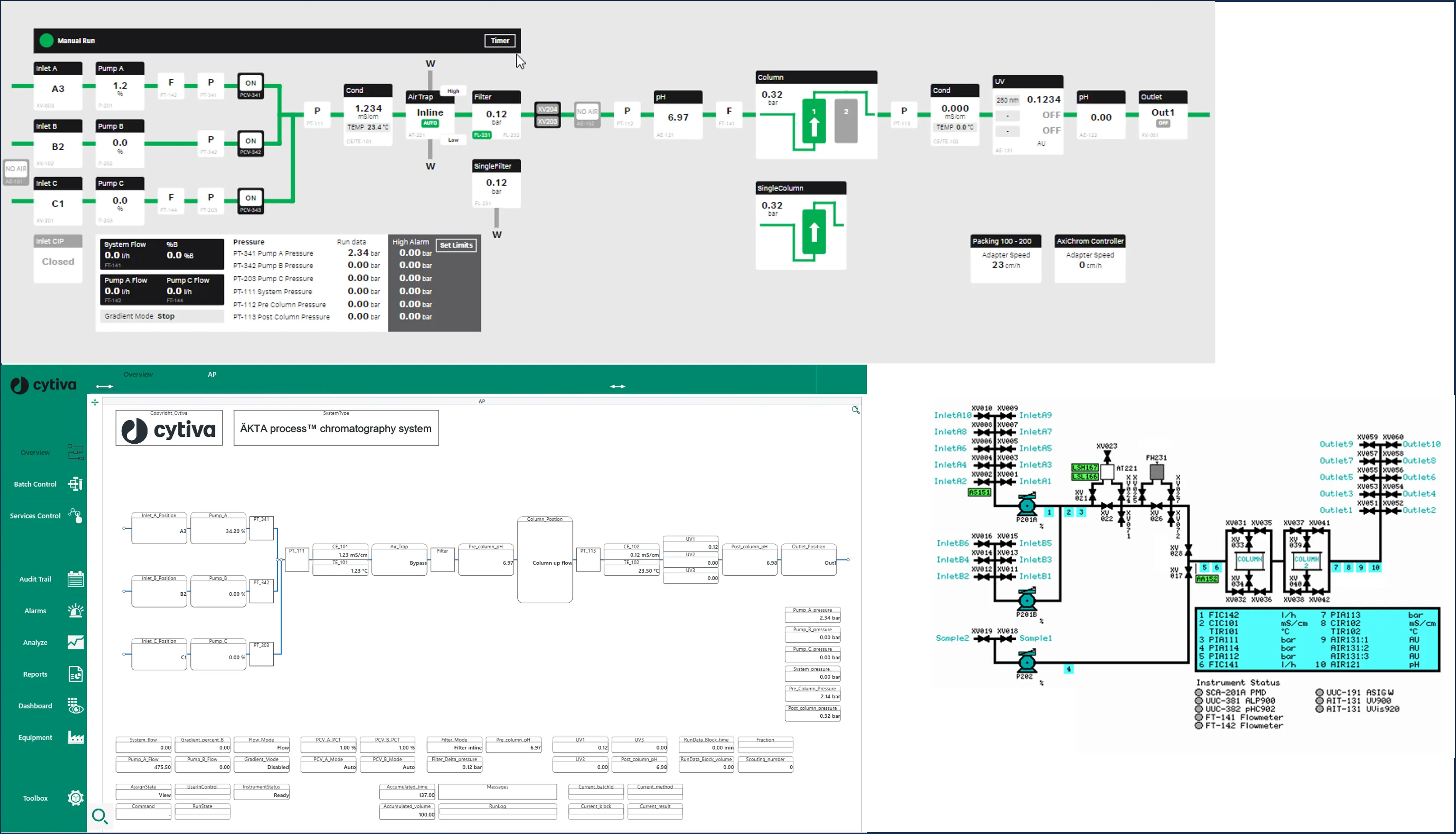Select the AIT-131 UV900 status indicator
This screenshot has height=834, width=1456.
point(1319,700)
